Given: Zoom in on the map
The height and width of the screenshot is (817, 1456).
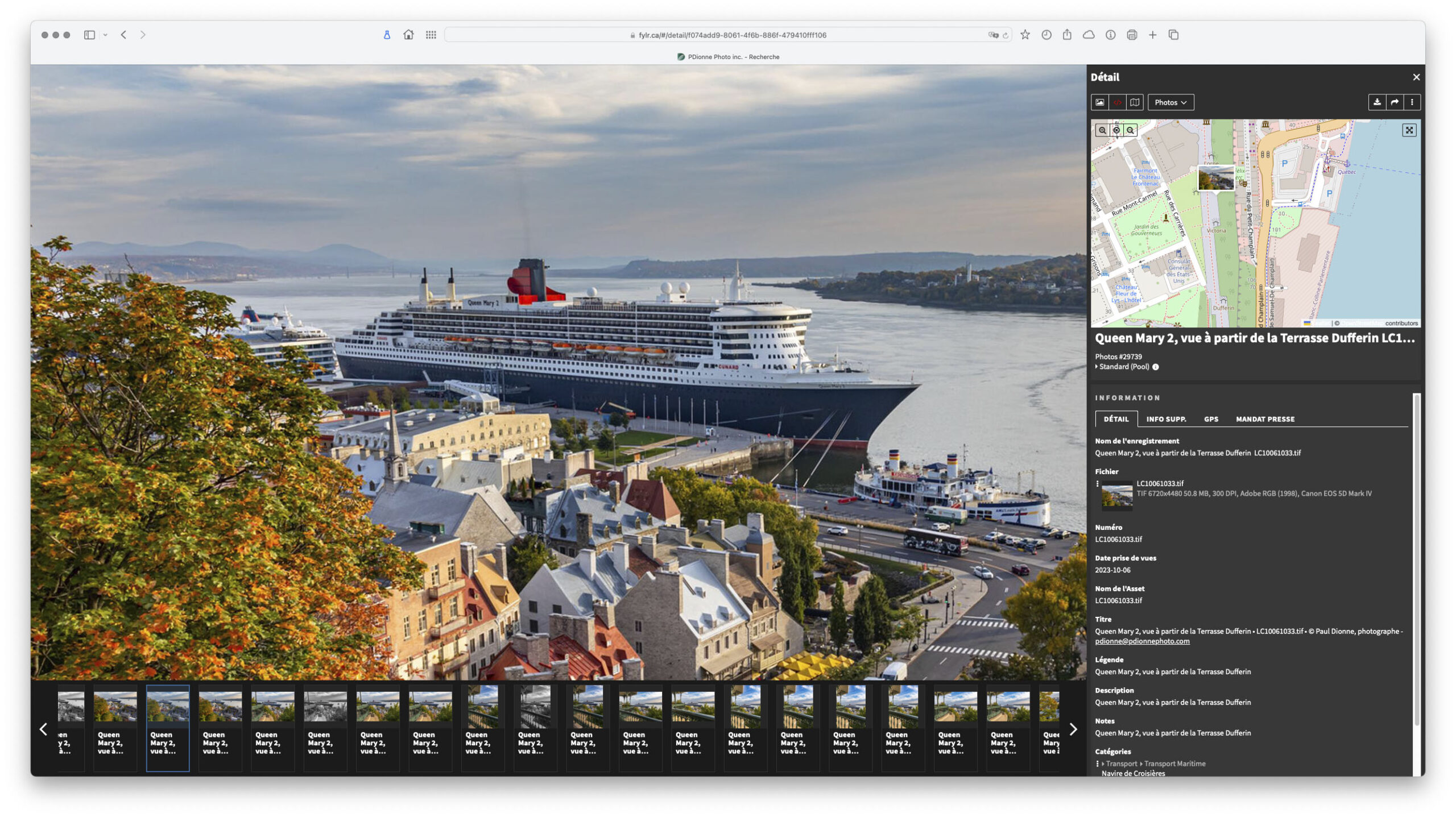Looking at the screenshot, I should pyautogui.click(x=1102, y=130).
